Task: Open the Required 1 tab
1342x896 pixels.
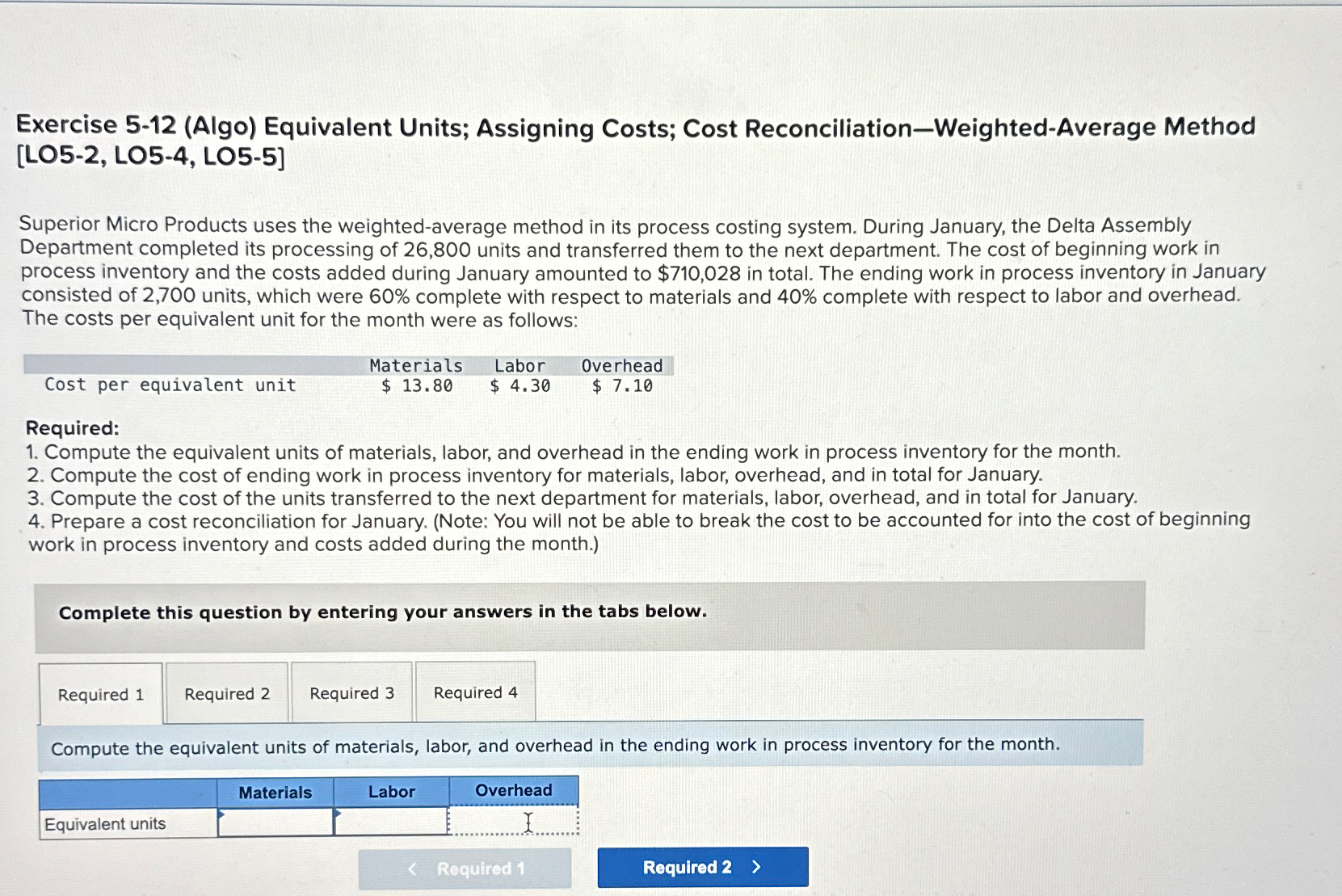Action: click(x=101, y=694)
